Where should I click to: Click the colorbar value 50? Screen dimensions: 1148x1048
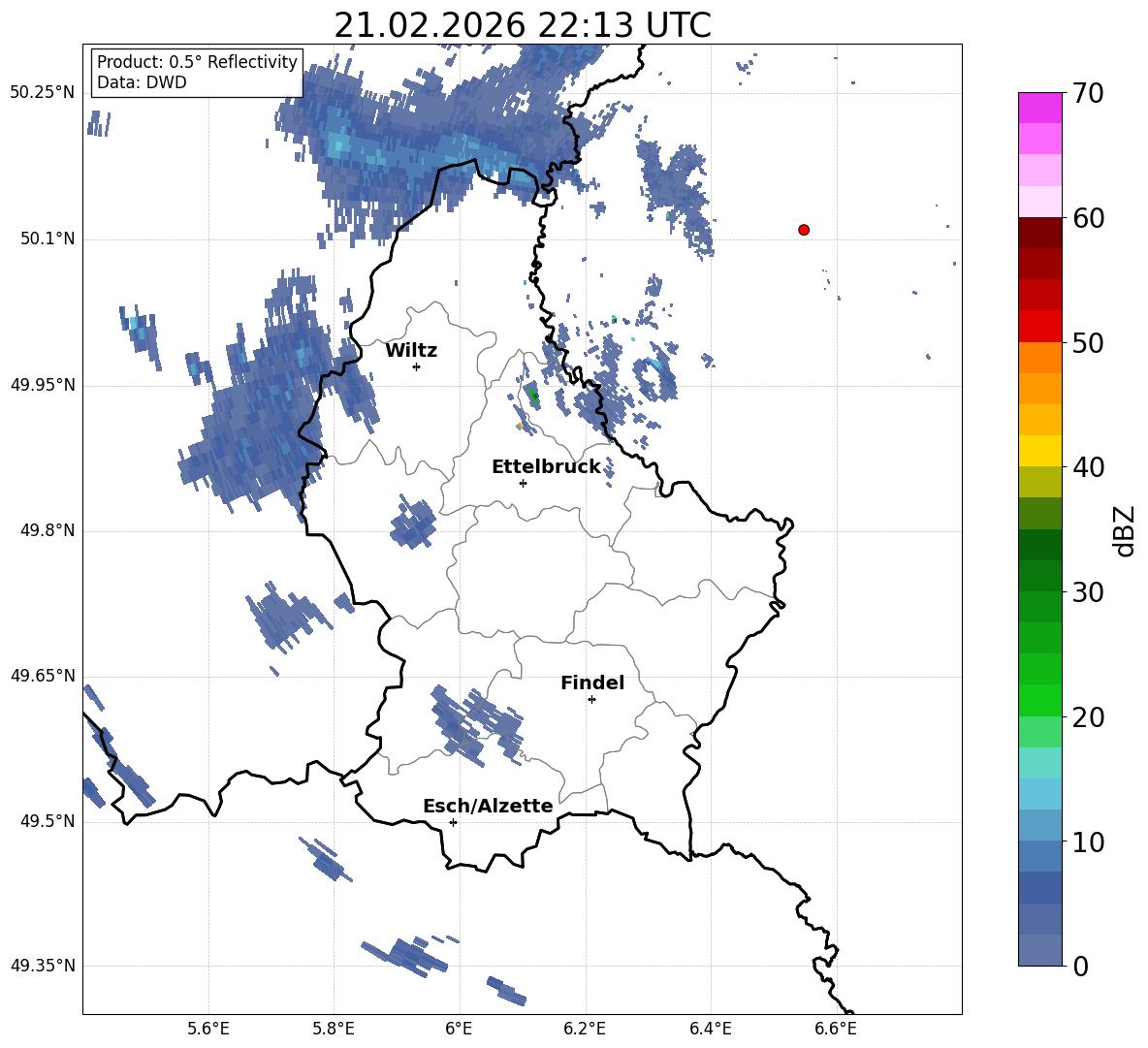pyautogui.click(x=1088, y=343)
